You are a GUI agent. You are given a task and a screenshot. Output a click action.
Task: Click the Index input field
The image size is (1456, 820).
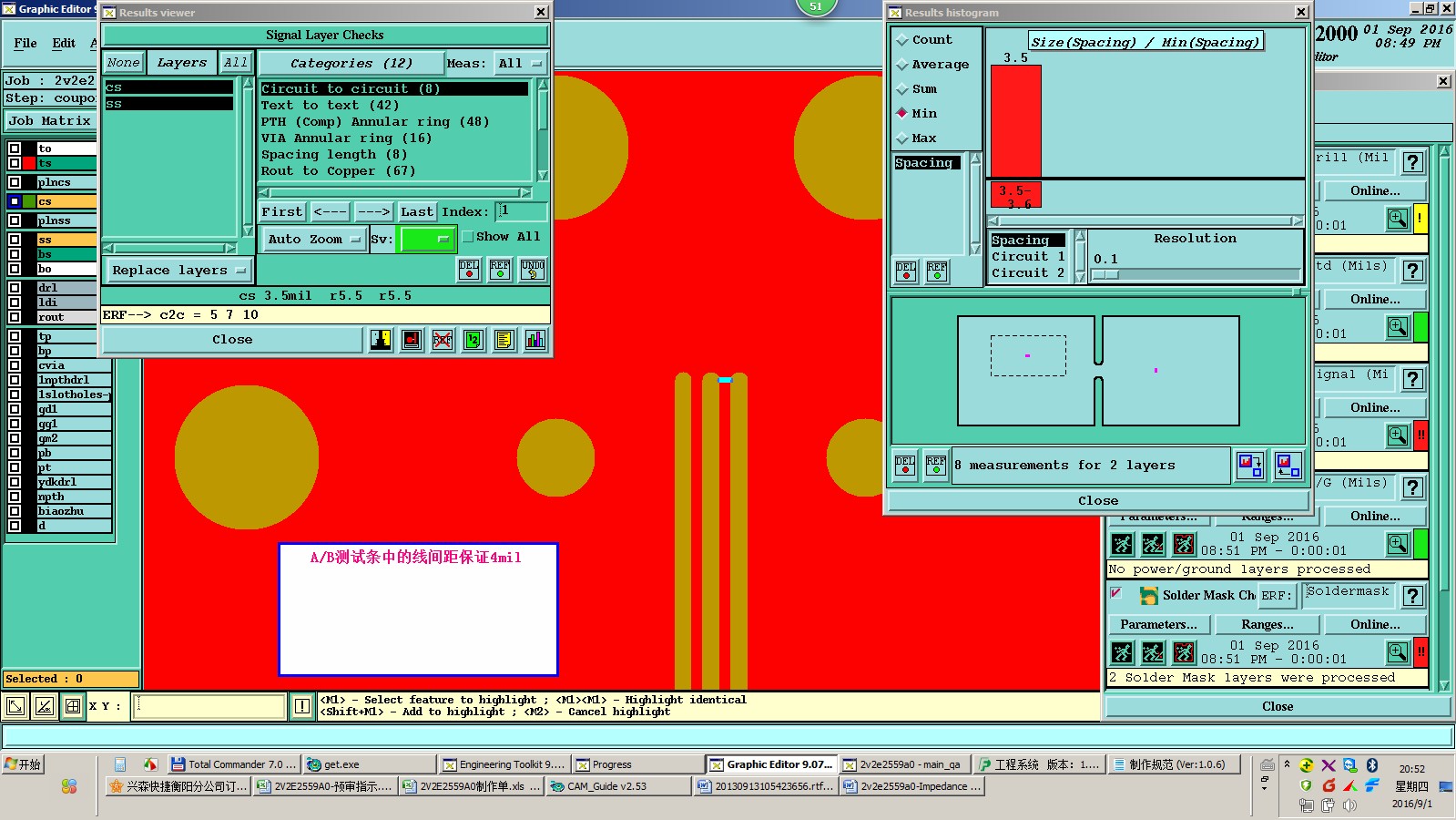(x=521, y=211)
